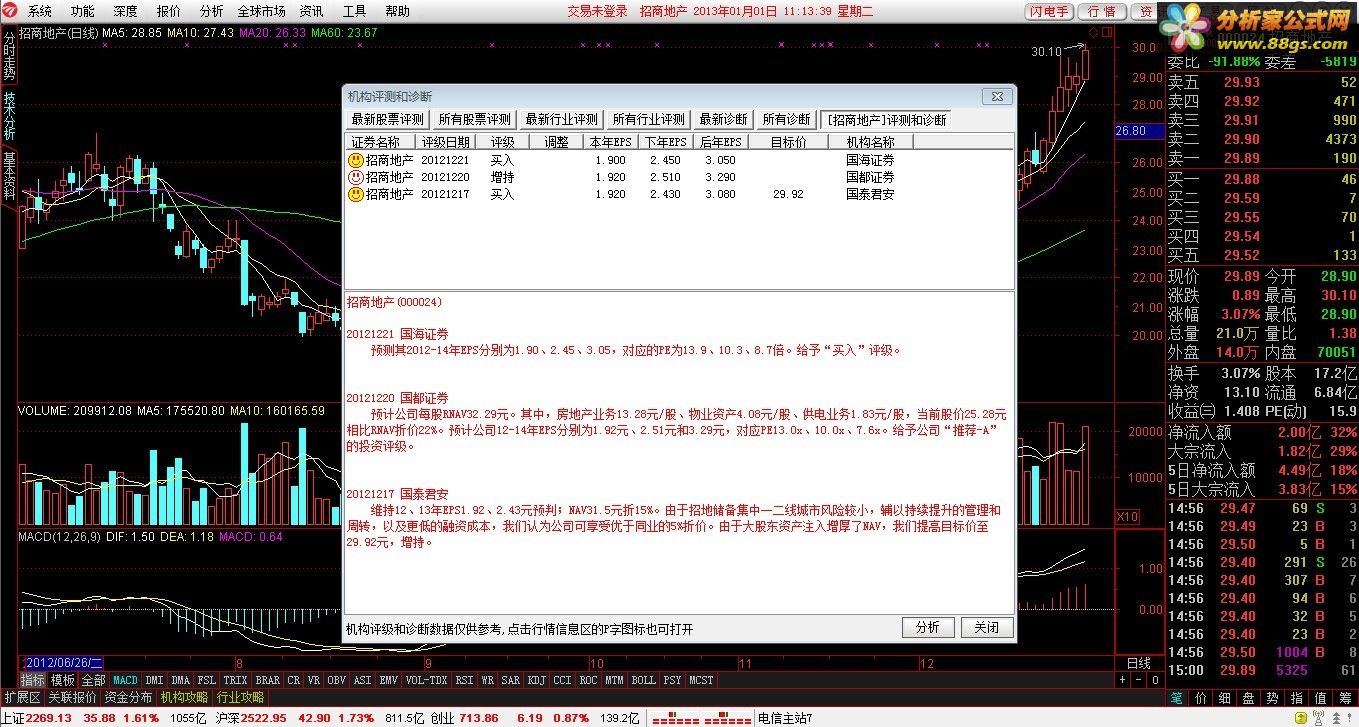Open the 帮助 menu
This screenshot has width=1359, height=727.
coord(397,11)
